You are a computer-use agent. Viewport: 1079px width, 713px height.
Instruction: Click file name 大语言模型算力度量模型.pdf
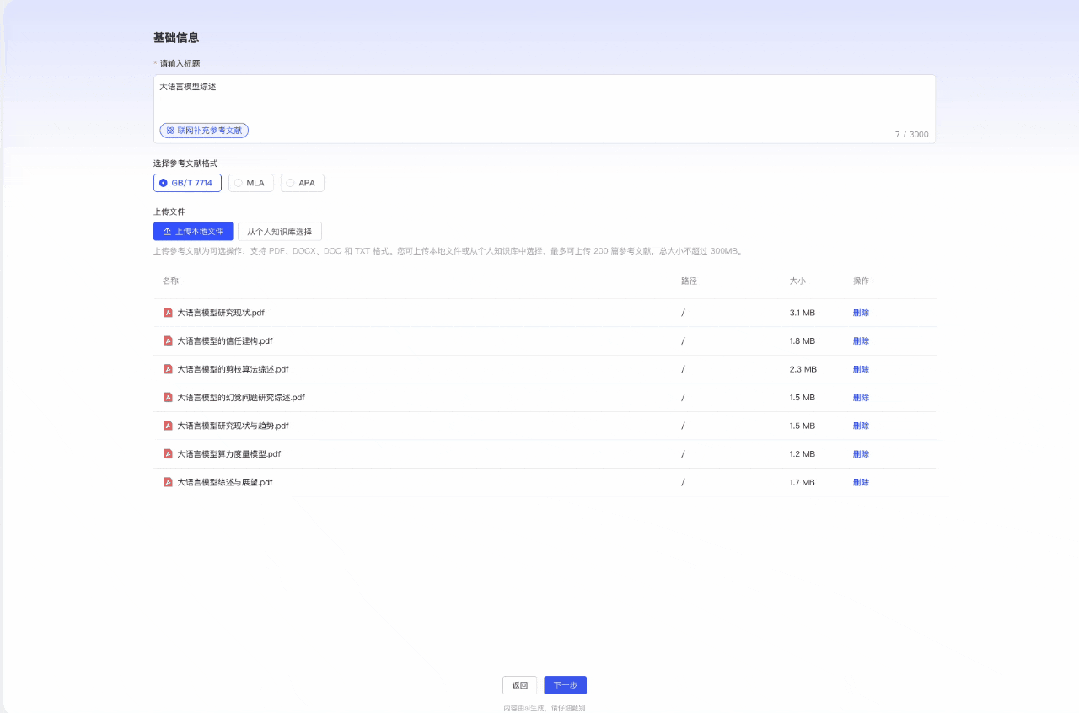[x=229, y=454]
